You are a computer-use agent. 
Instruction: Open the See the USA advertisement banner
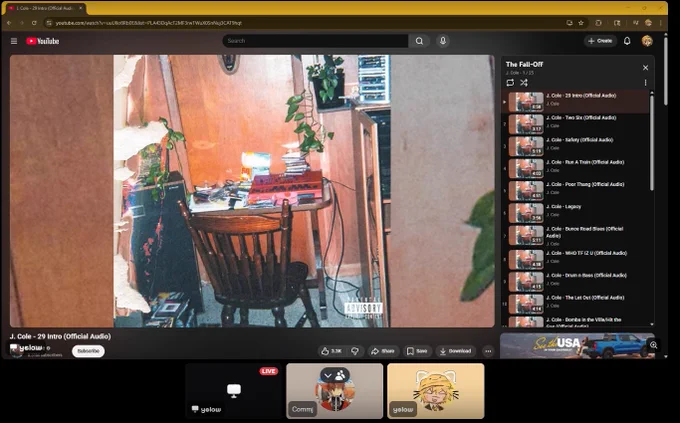[577, 346]
